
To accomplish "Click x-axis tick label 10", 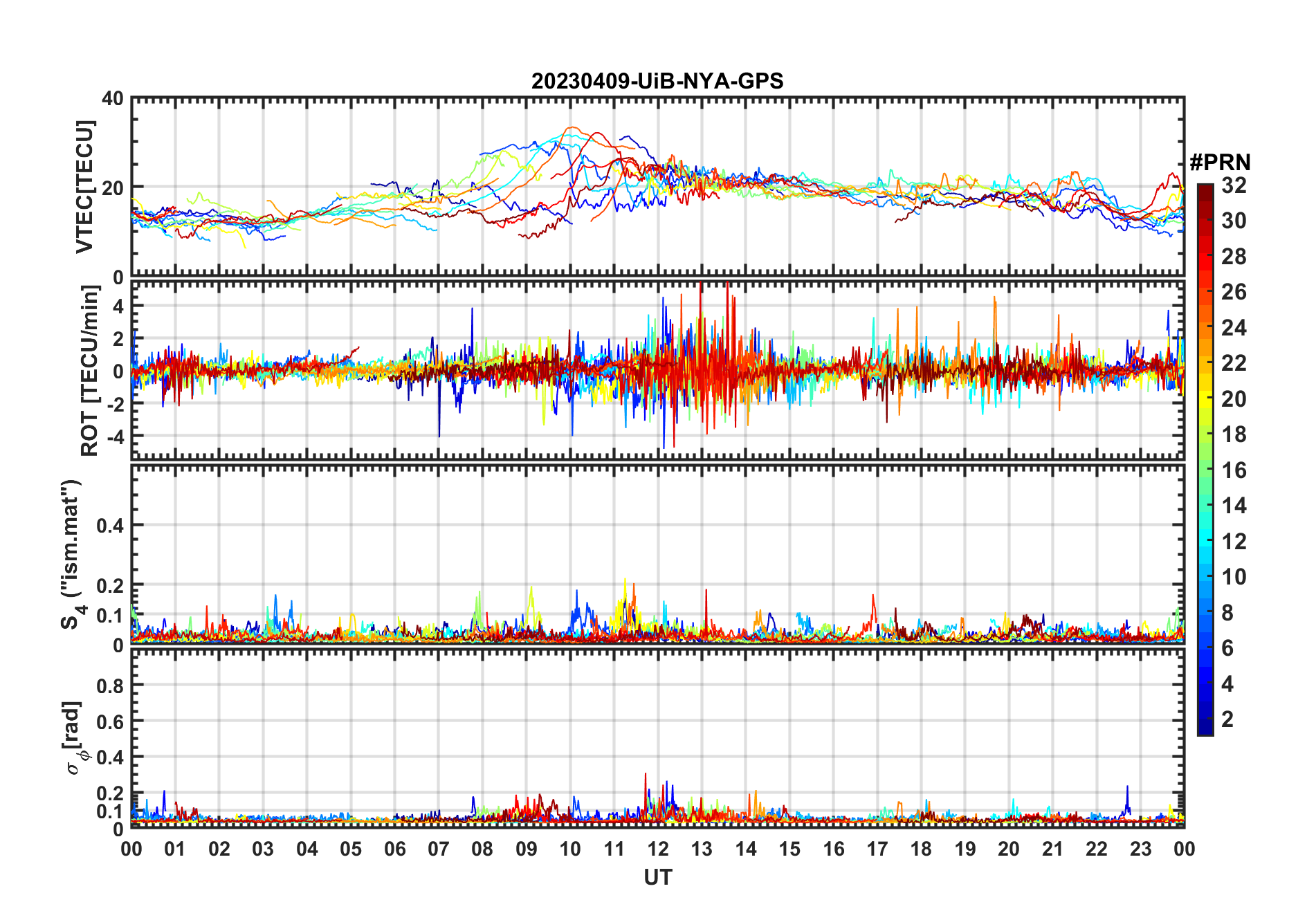I will pyautogui.click(x=570, y=849).
